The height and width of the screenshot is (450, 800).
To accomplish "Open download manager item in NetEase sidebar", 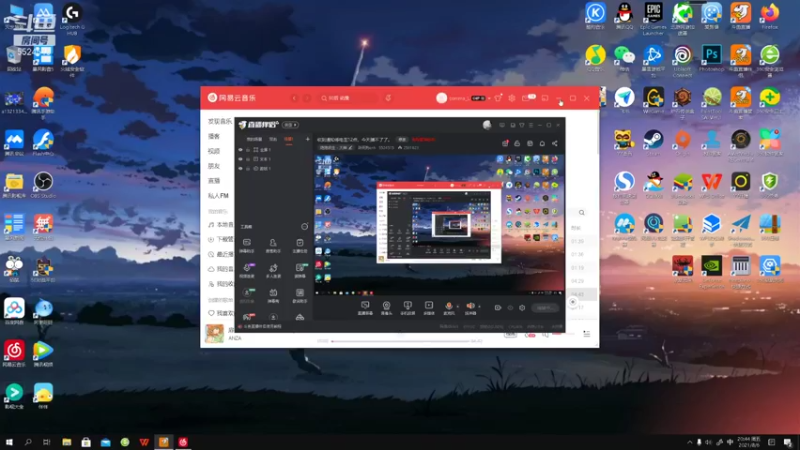I will click(x=220, y=239).
